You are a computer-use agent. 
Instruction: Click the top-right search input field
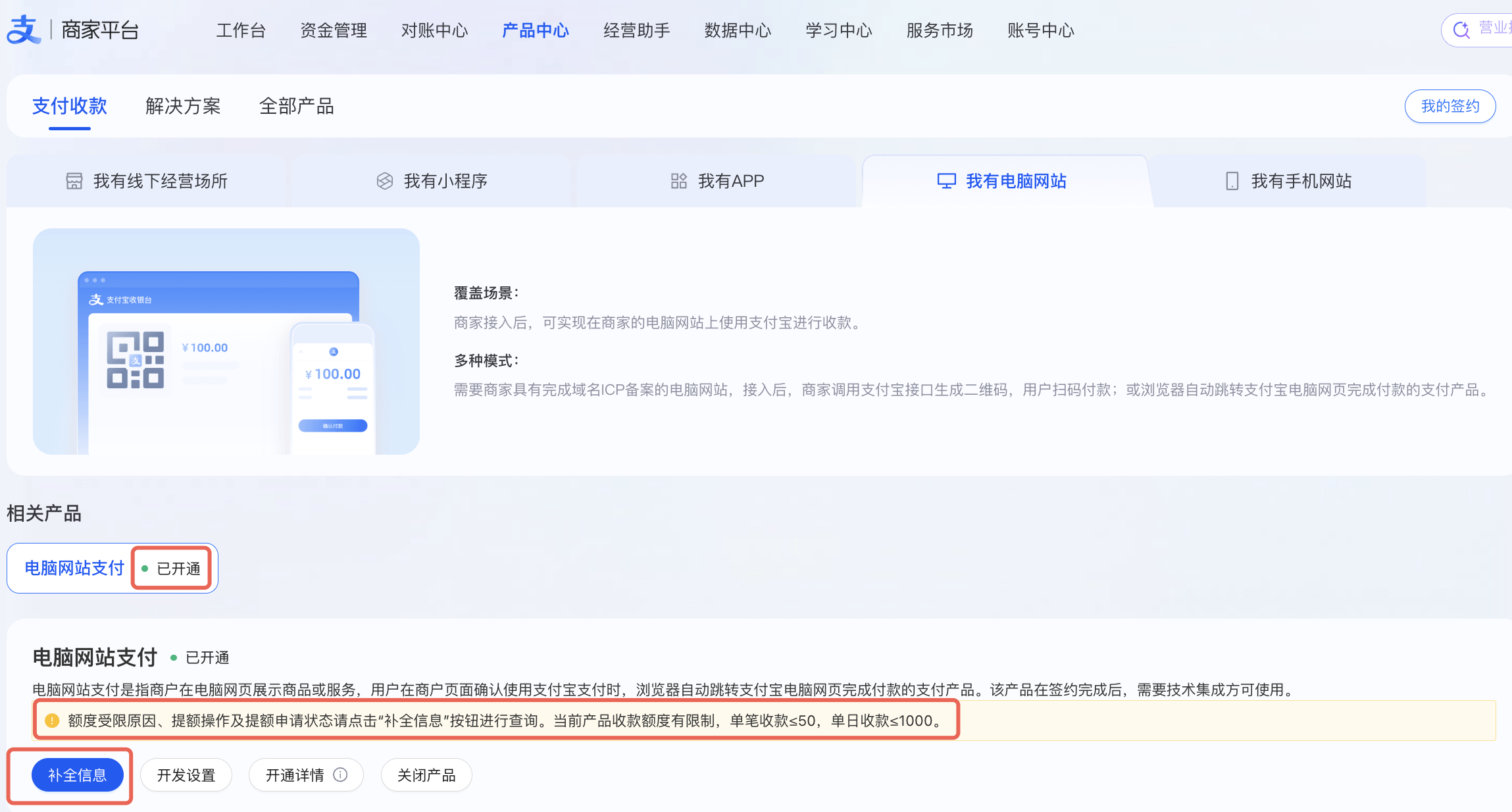[x=1478, y=30]
